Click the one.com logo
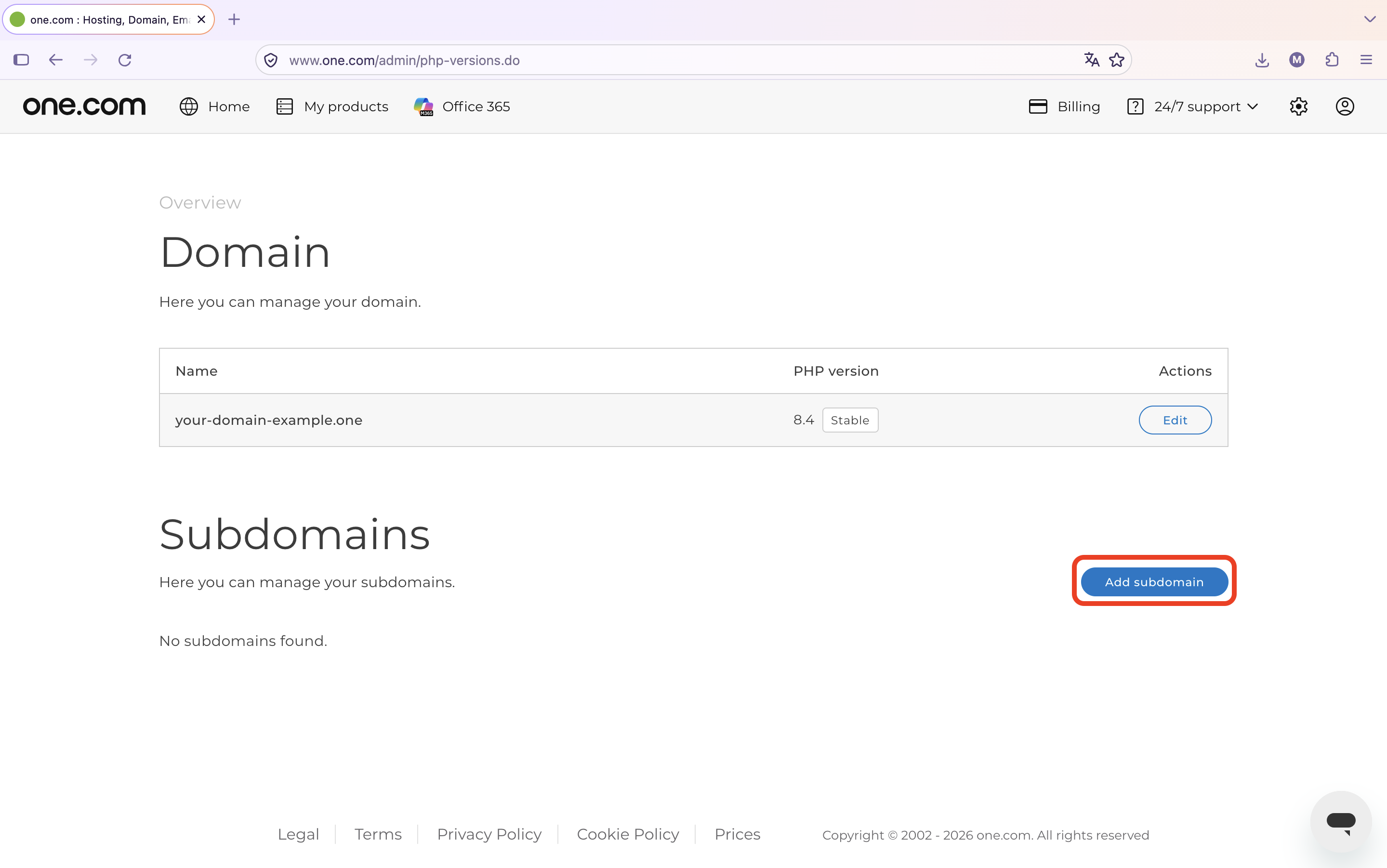The image size is (1387, 868). tap(84, 106)
